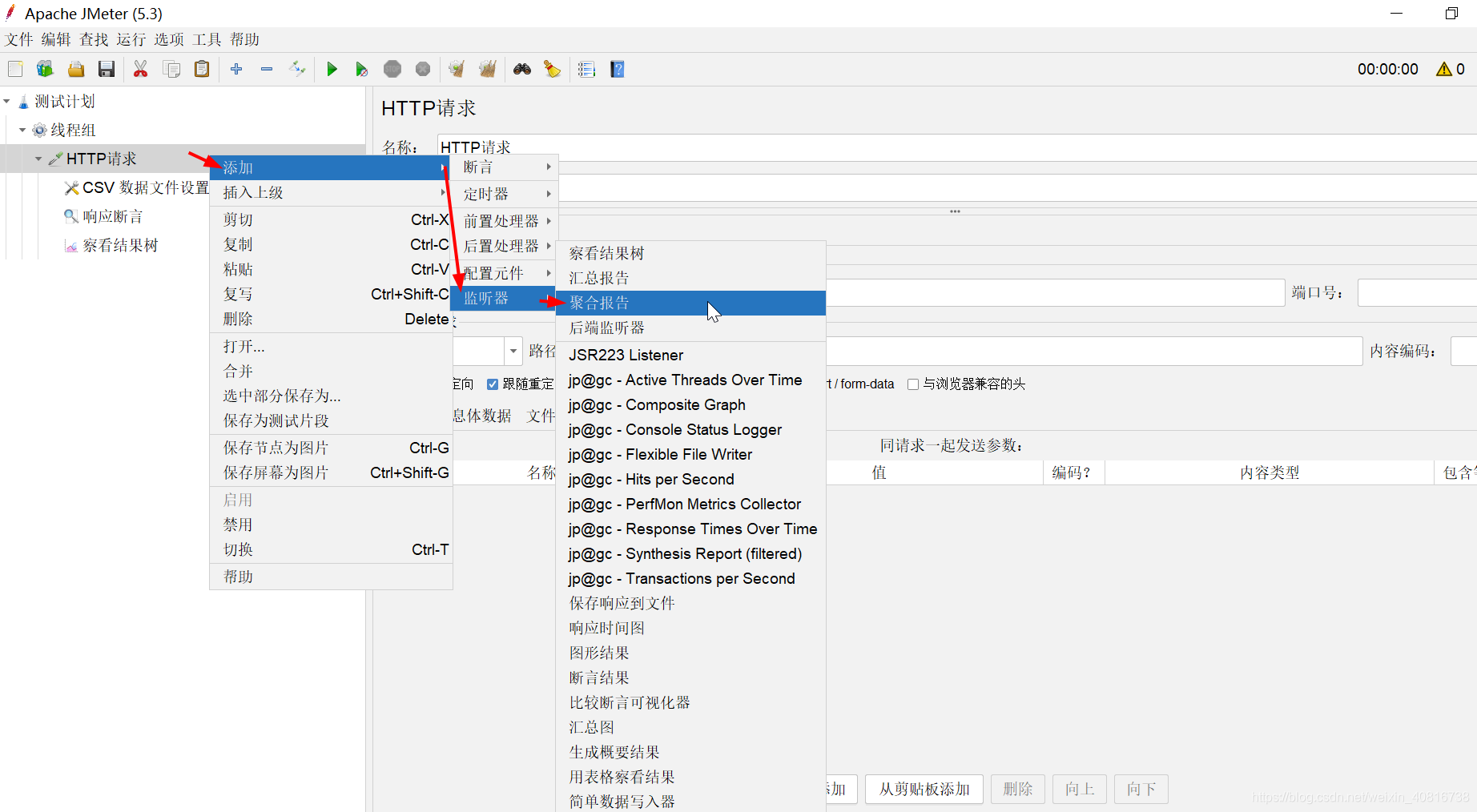Open the 工具 menu

coord(207,39)
